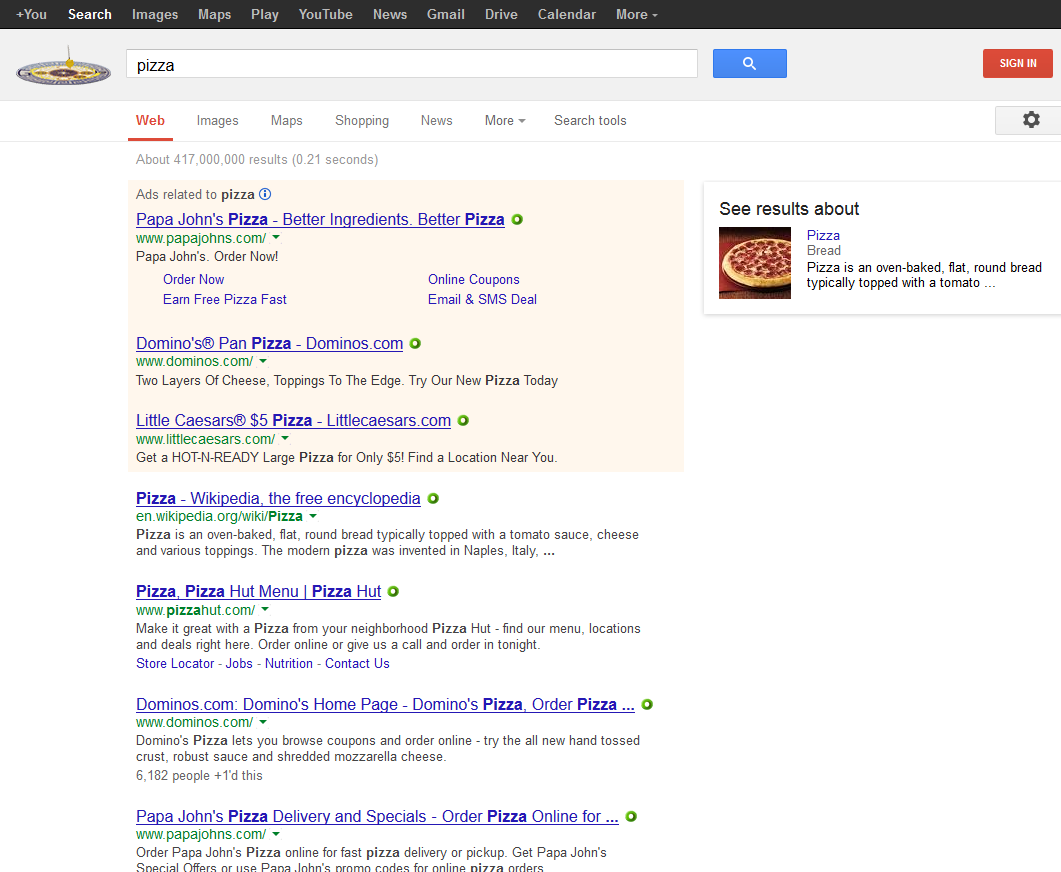Open Play from the top bar
Viewport: 1061px width, 872px height.
[265, 14]
